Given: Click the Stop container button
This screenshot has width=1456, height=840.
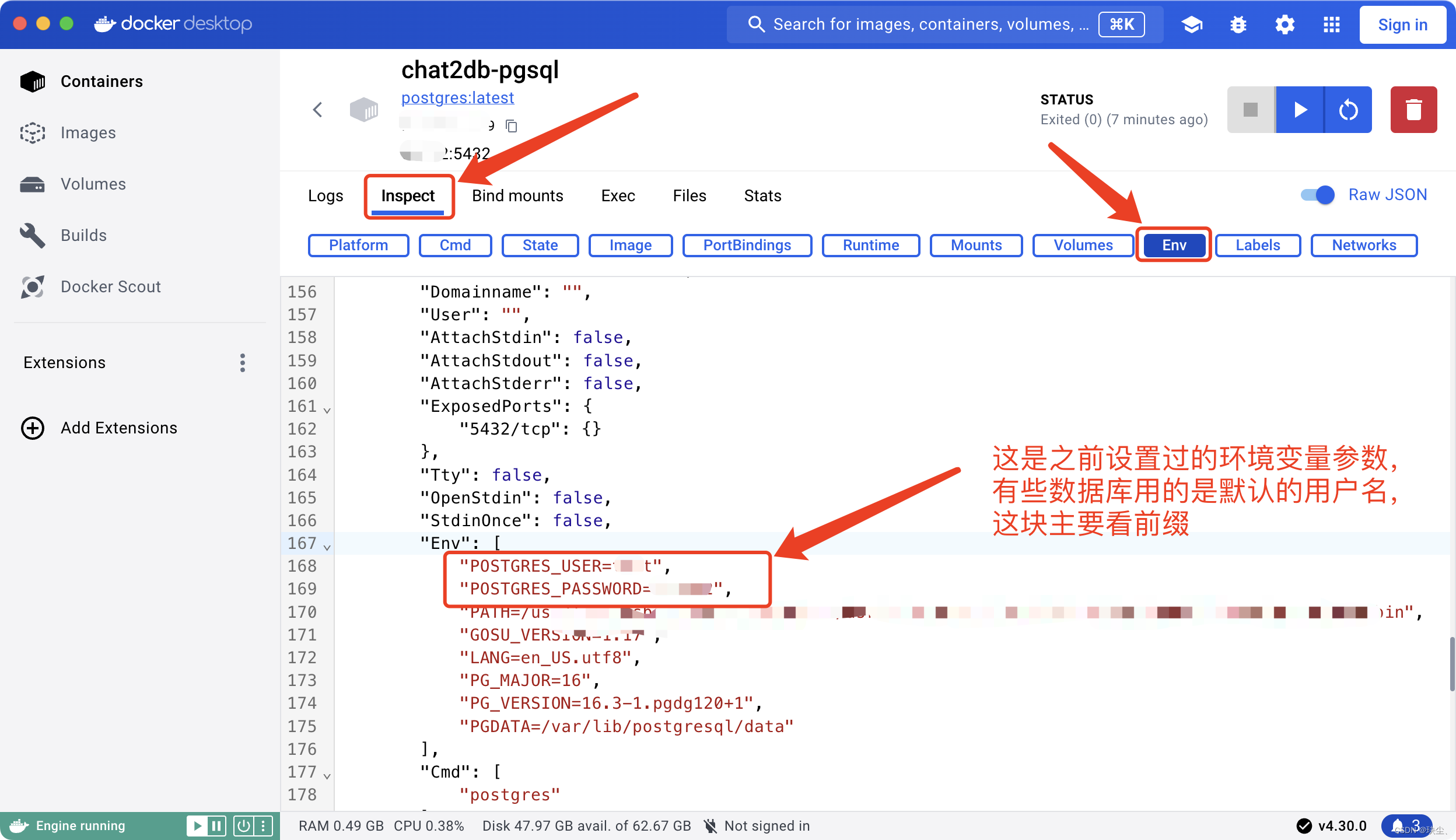Looking at the screenshot, I should point(1251,110).
